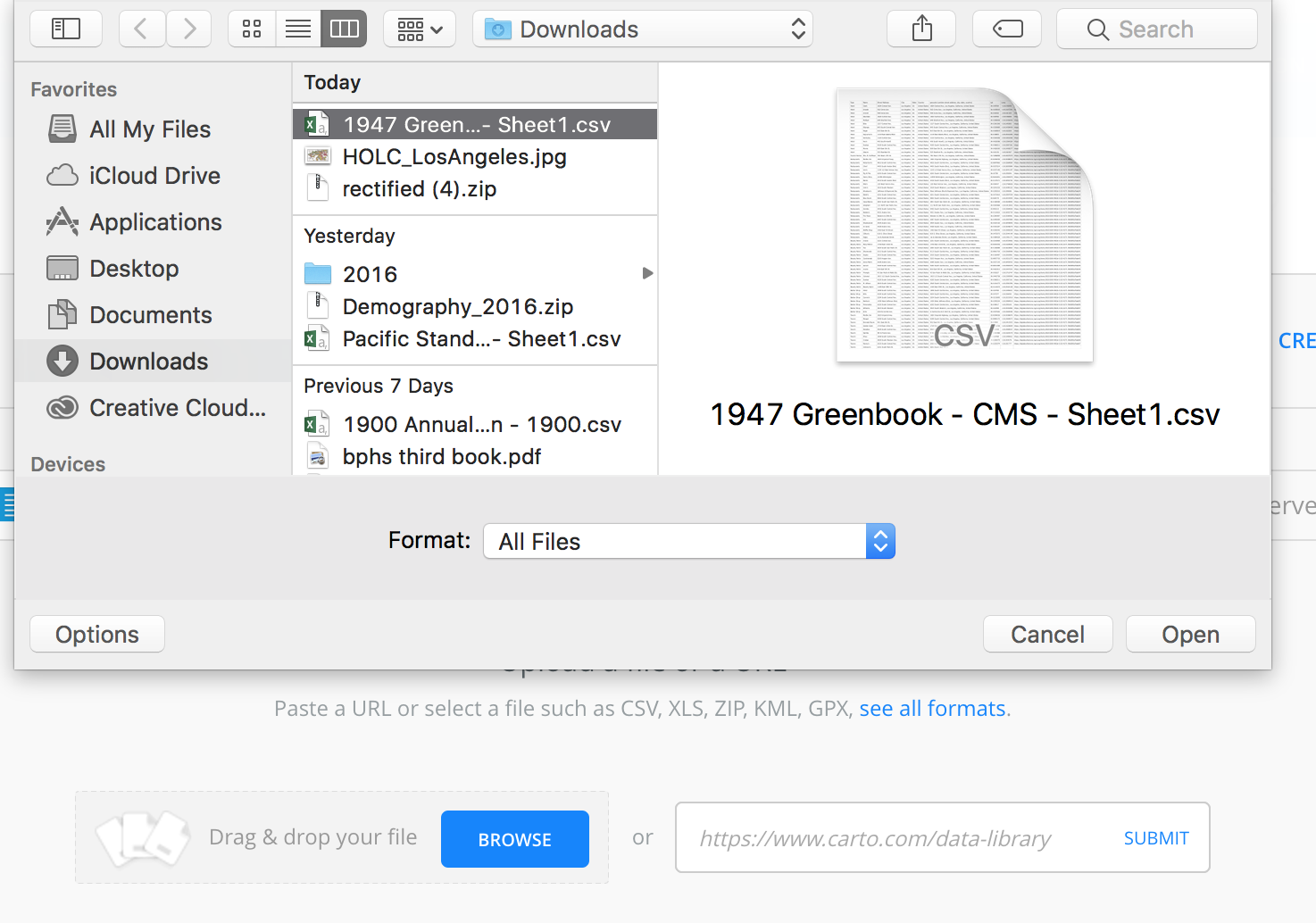The width and height of the screenshot is (1316, 923).
Task: Switch to column view
Action: coord(344,29)
